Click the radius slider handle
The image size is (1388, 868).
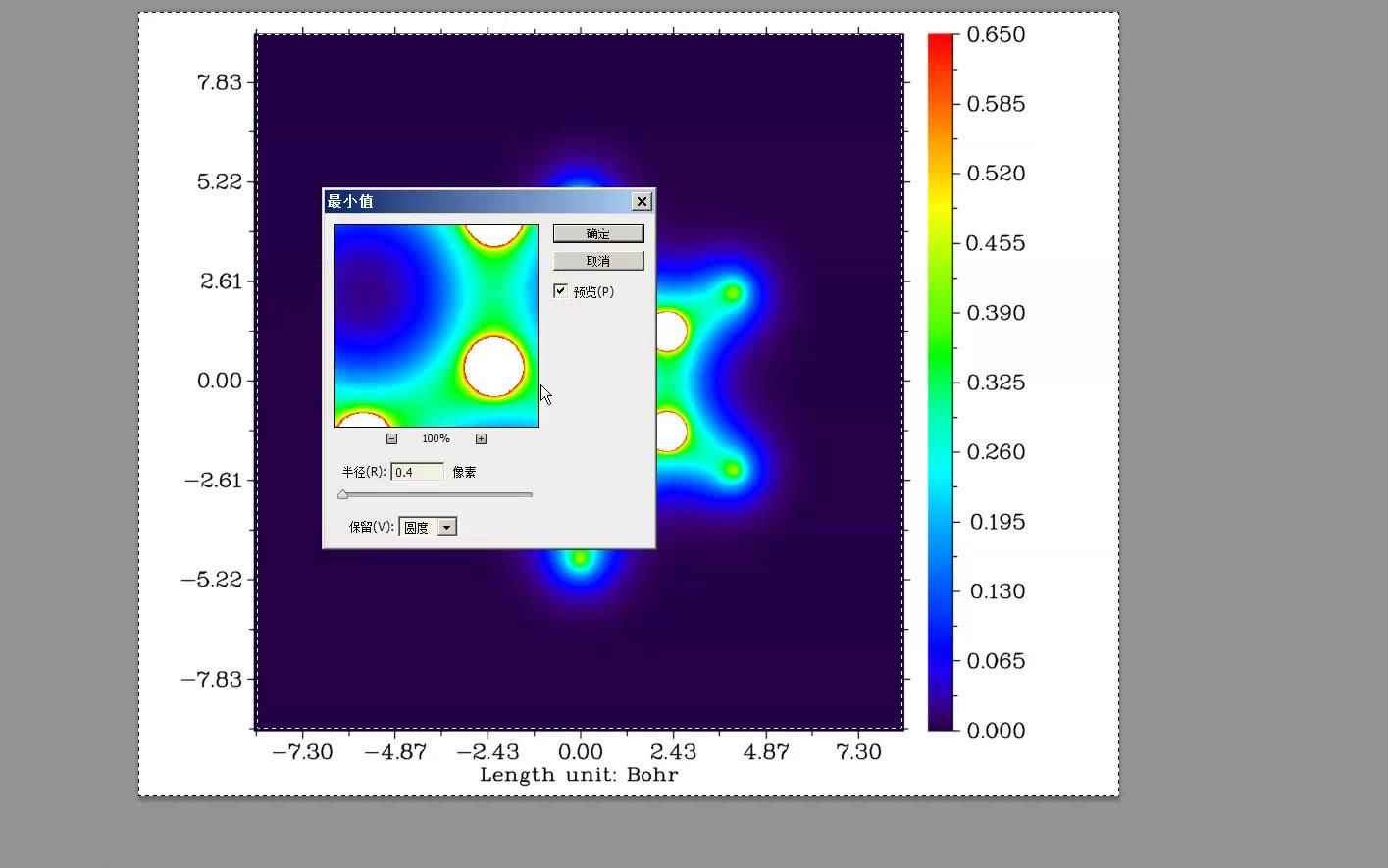[x=342, y=495]
